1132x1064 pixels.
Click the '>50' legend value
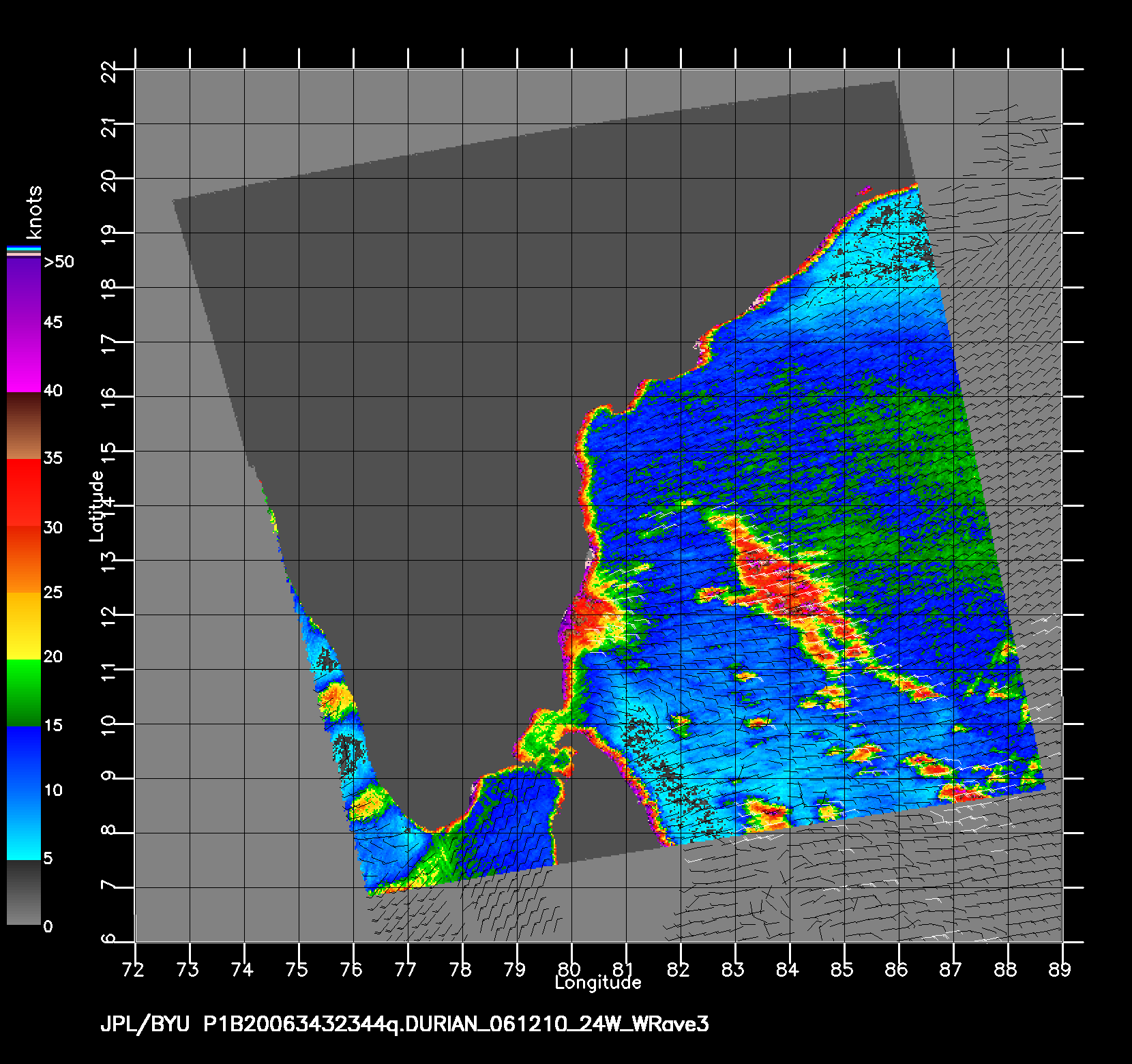pyautogui.click(x=59, y=262)
